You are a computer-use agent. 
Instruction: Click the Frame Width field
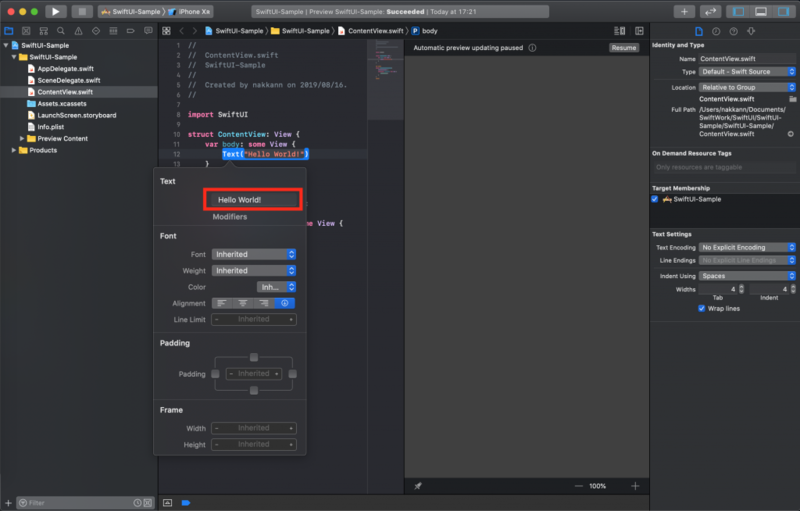(x=254, y=428)
